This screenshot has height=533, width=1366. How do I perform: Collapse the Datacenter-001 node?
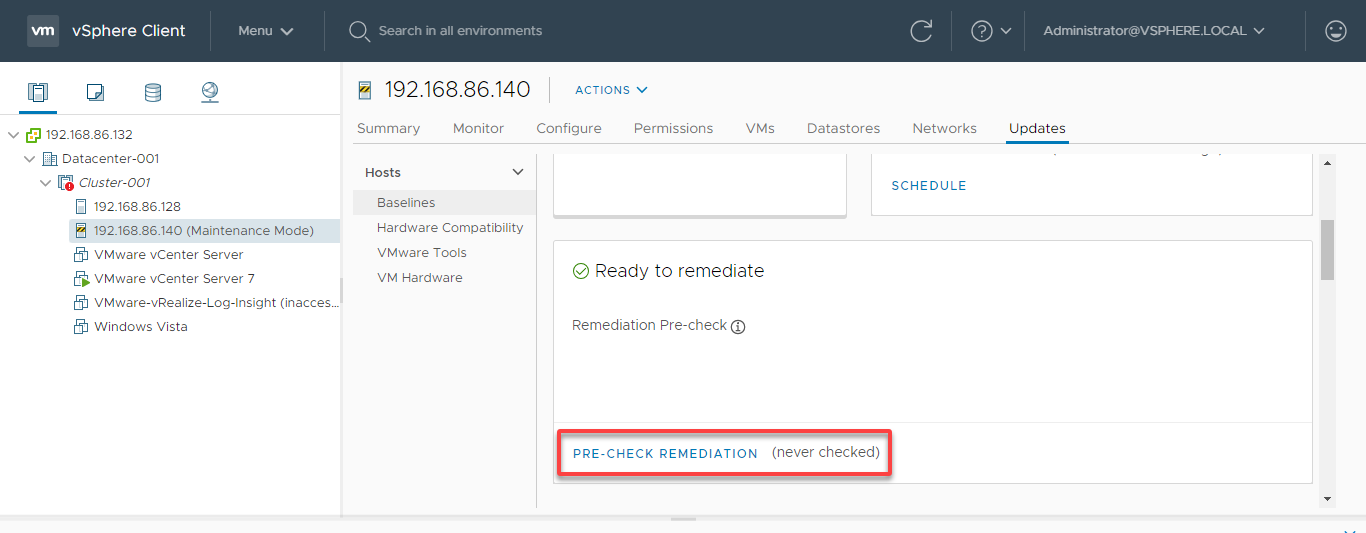pyautogui.click(x=30, y=159)
